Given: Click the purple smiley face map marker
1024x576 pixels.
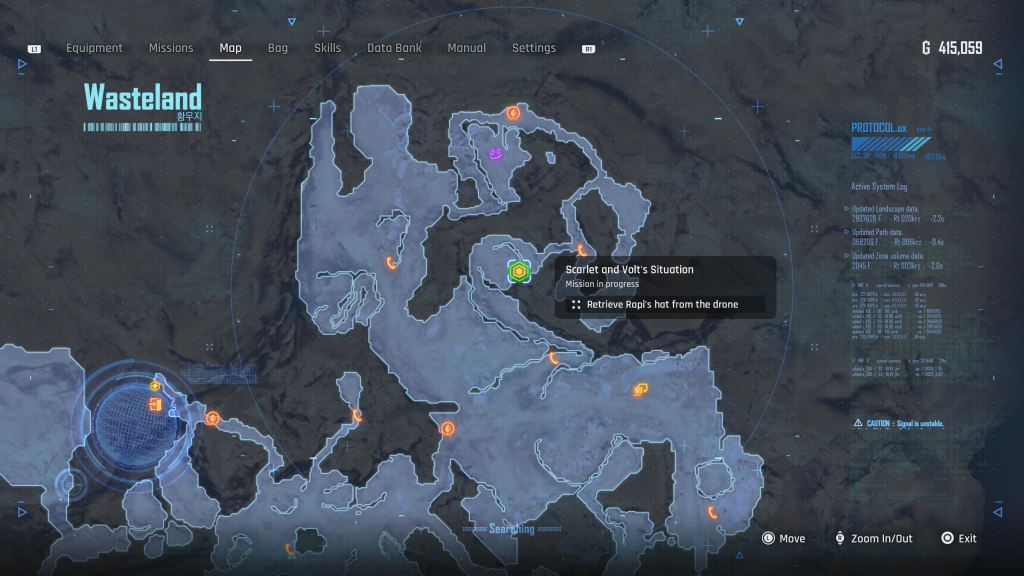Looking at the screenshot, I should coord(495,153).
